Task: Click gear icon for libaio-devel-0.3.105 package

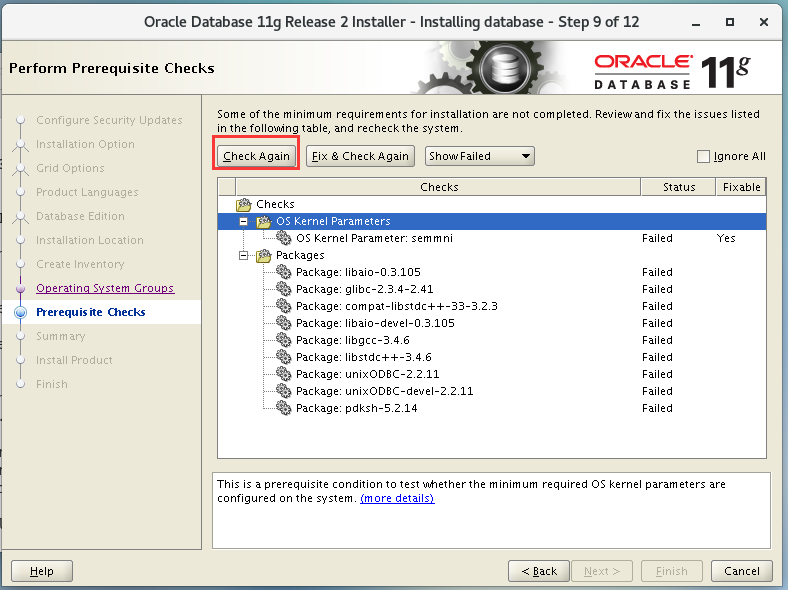Action: click(283, 323)
